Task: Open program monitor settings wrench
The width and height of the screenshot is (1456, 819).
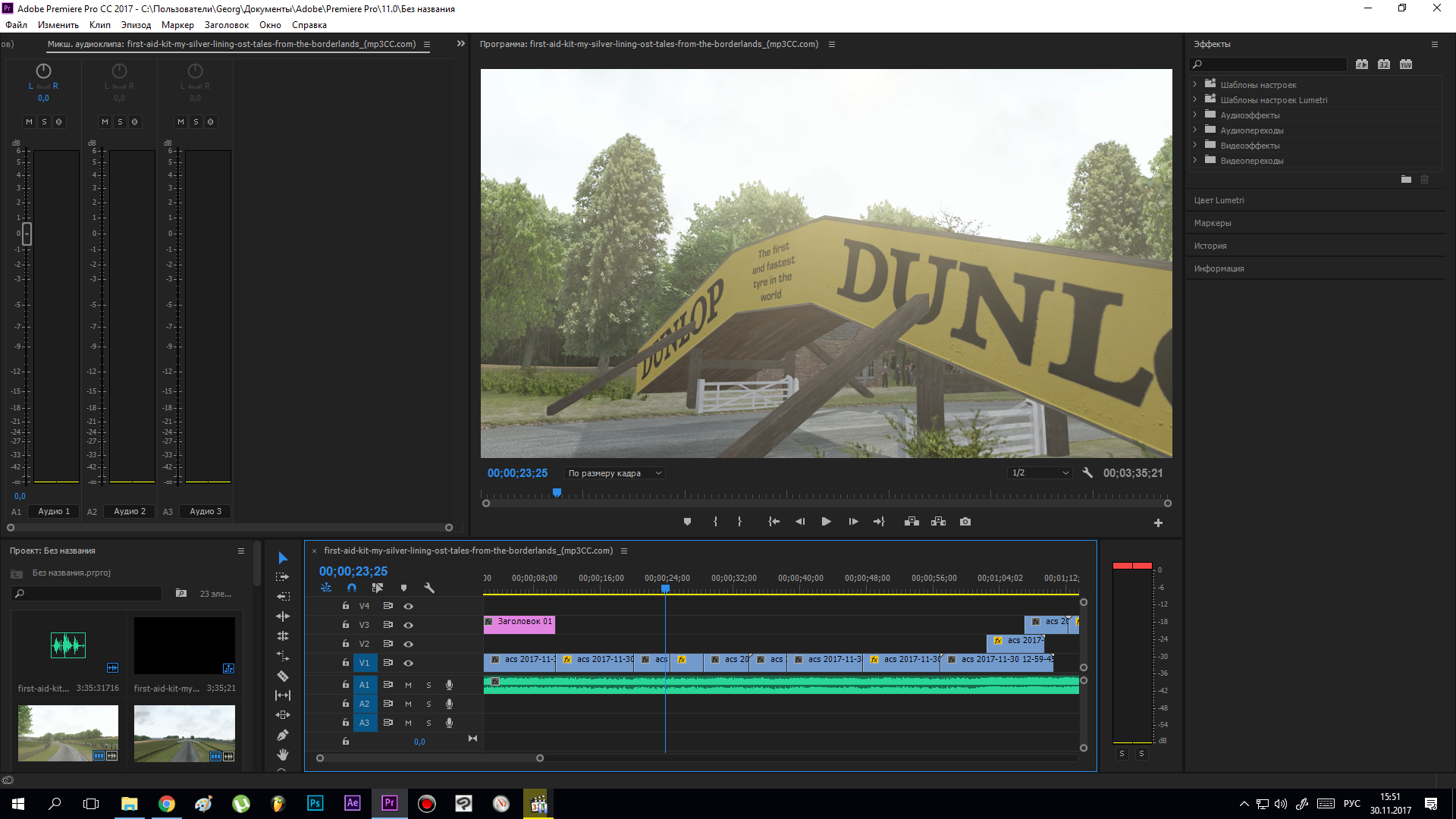Action: 1087,472
